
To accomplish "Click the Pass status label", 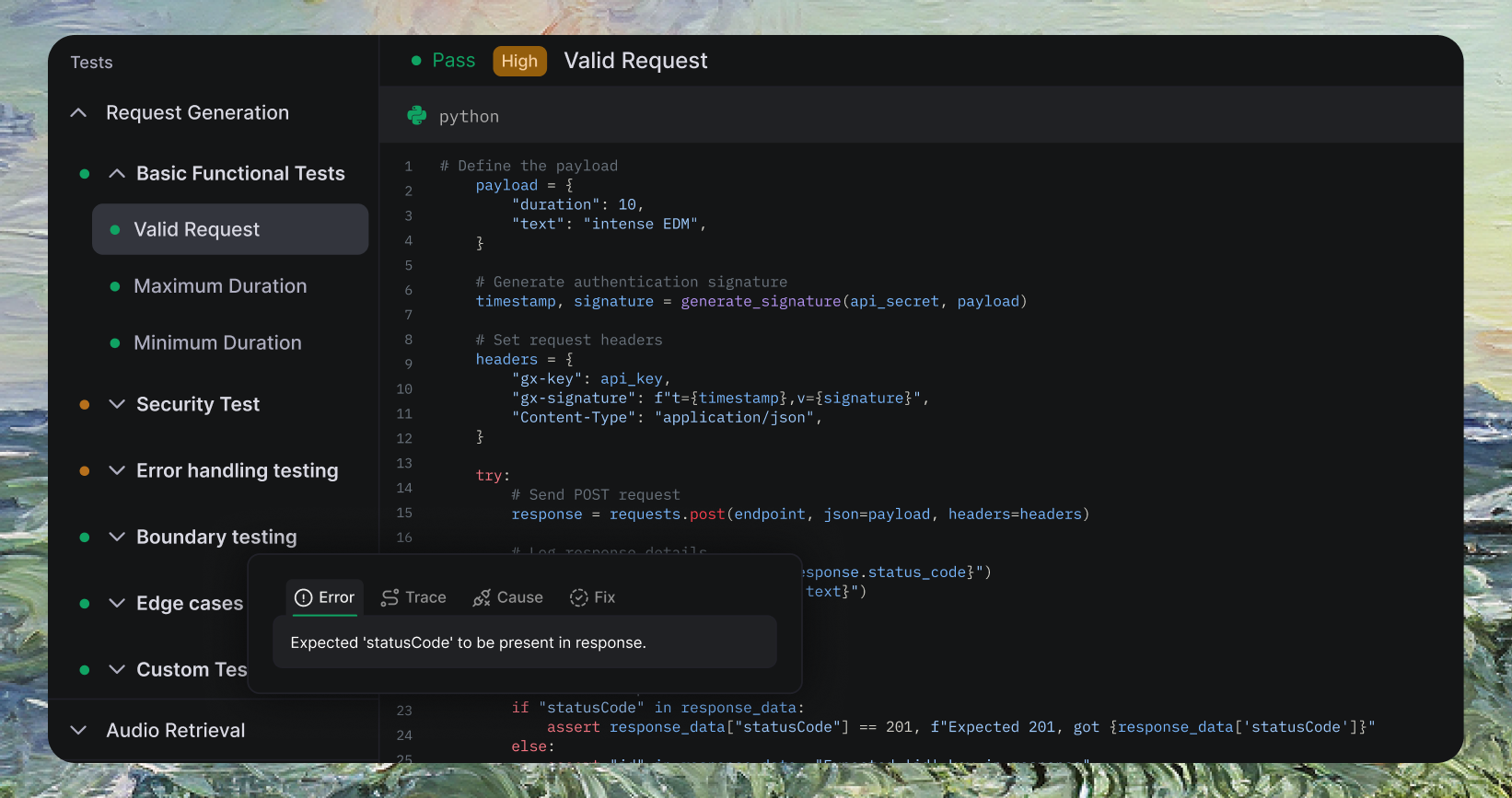I will (454, 61).
